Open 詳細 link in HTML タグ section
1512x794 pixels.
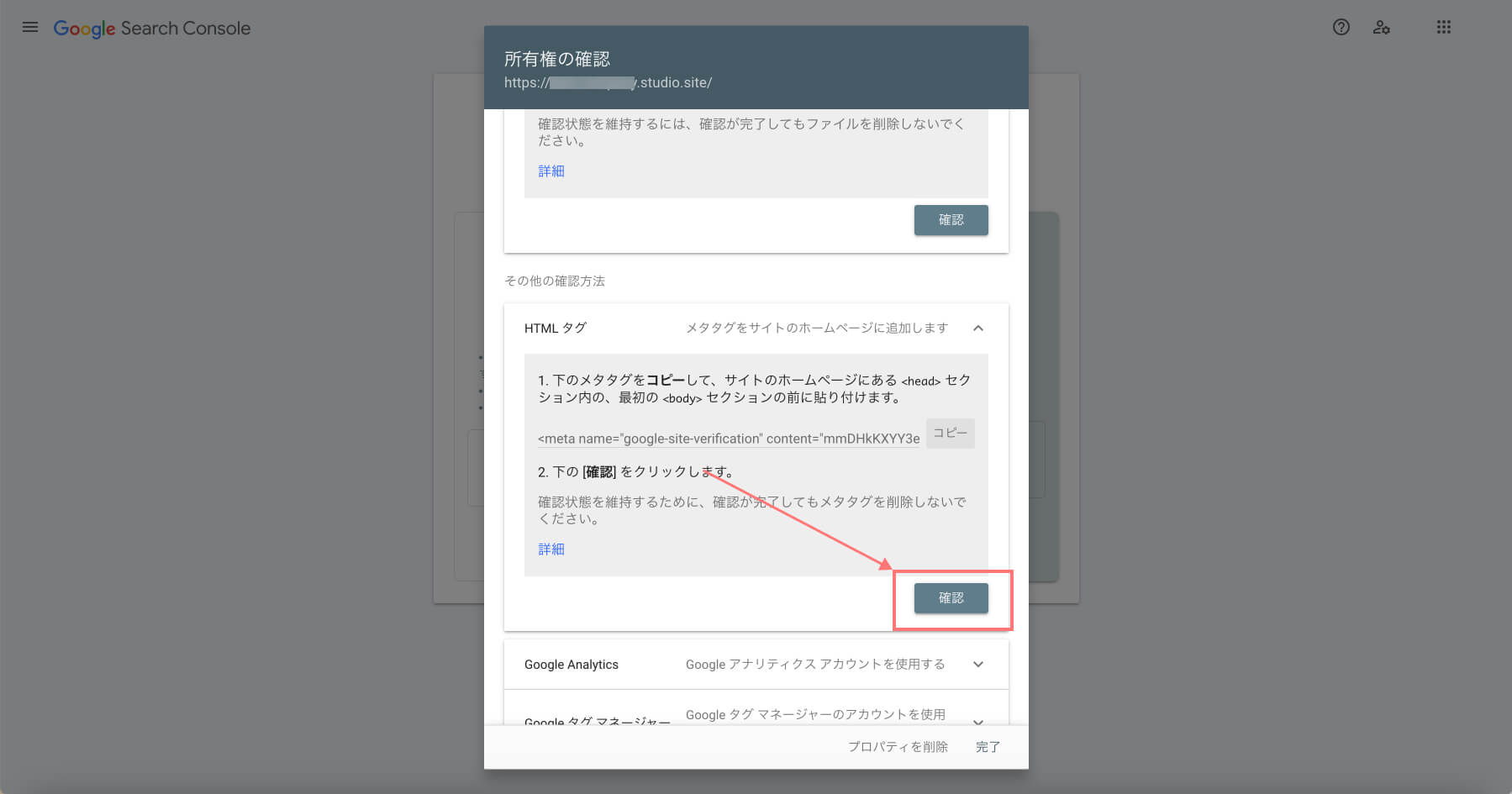click(551, 549)
